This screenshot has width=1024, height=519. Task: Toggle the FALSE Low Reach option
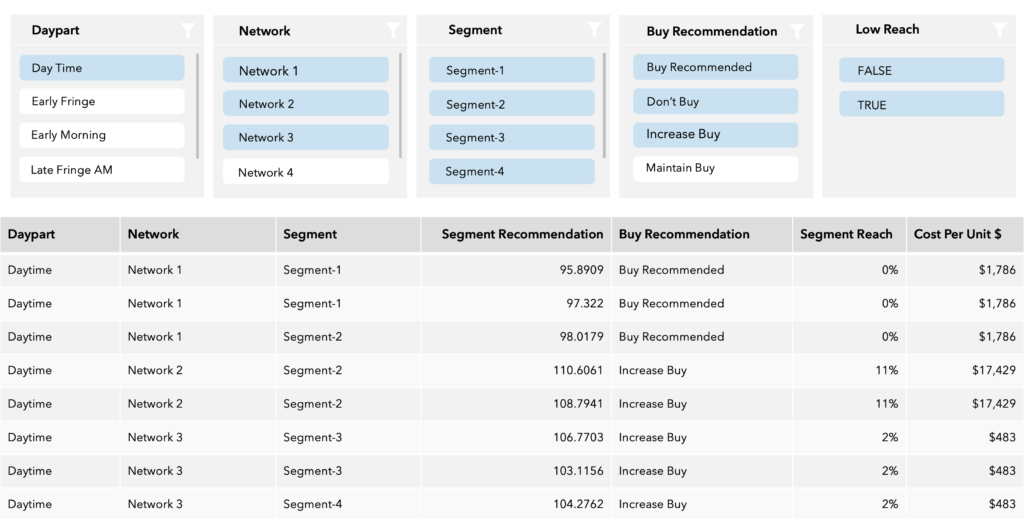[x=921, y=71]
